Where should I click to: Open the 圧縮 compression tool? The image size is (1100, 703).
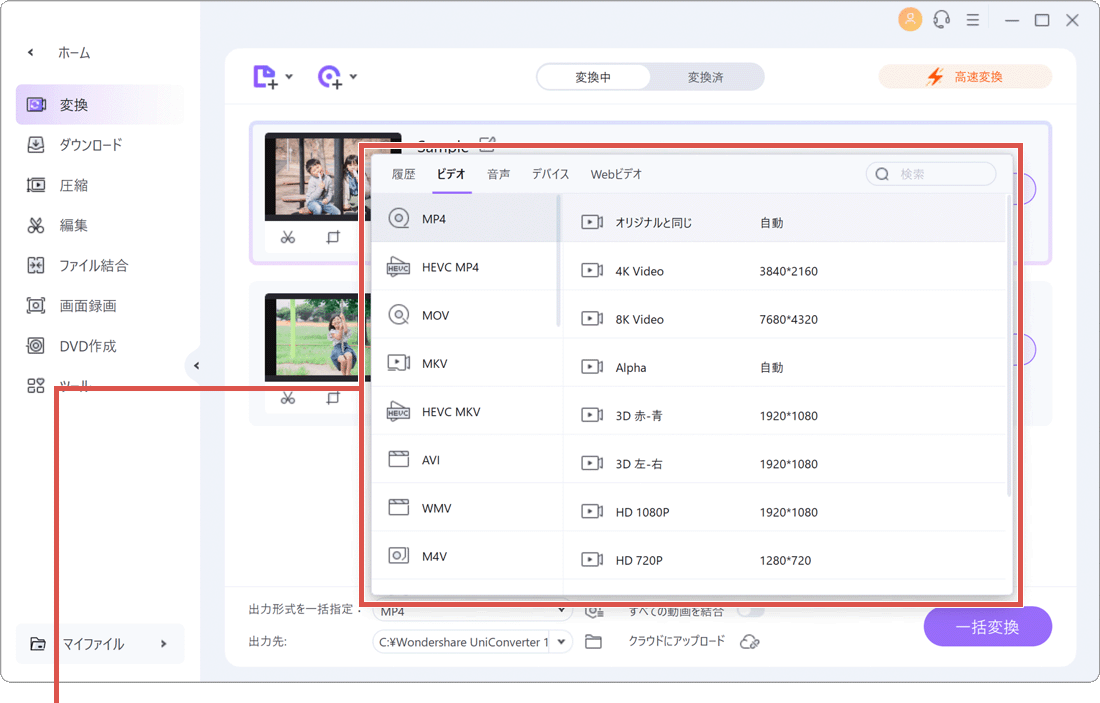click(99, 185)
